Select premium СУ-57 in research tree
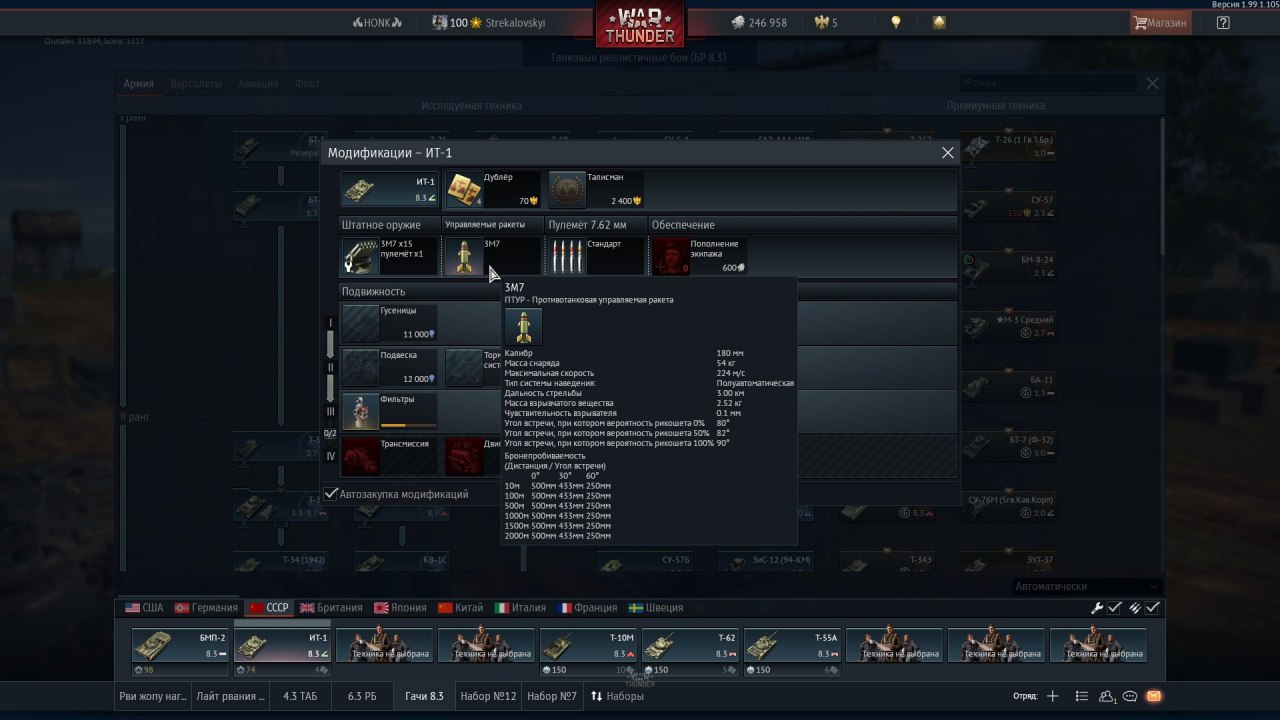The image size is (1280, 720). [x=1010, y=206]
